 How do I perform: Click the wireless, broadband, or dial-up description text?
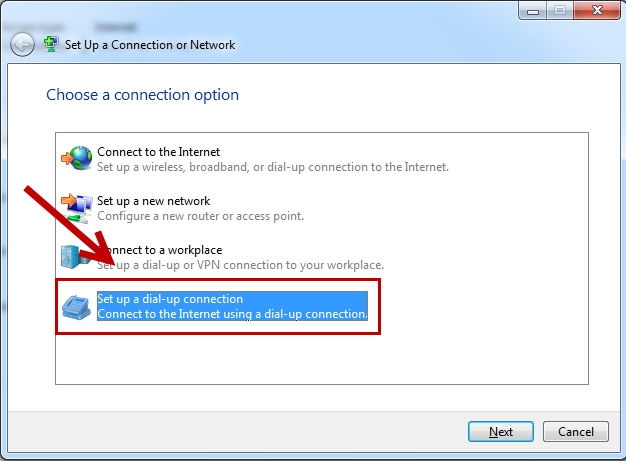273,167
